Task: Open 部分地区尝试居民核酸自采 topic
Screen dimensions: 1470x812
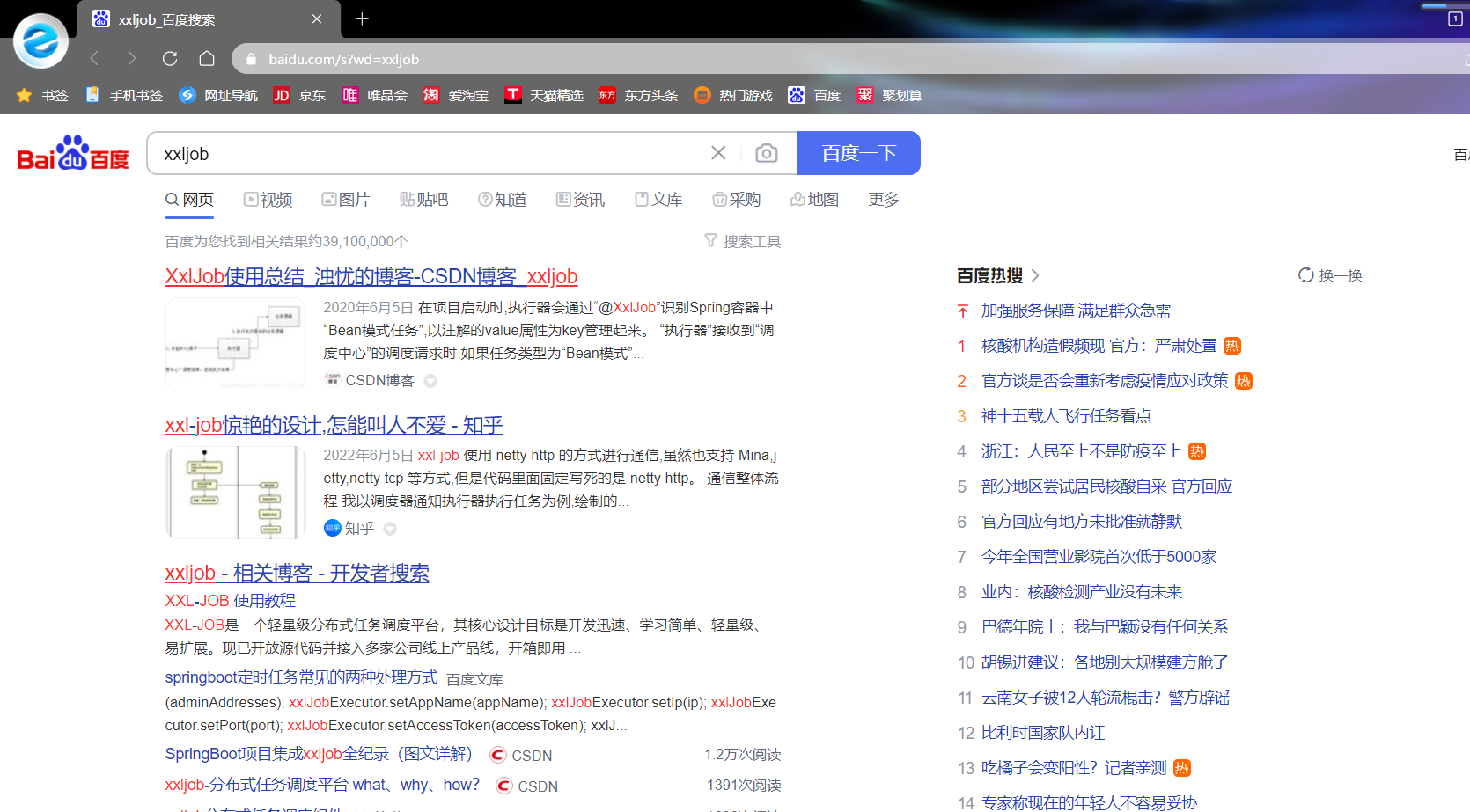Action: click(1106, 486)
